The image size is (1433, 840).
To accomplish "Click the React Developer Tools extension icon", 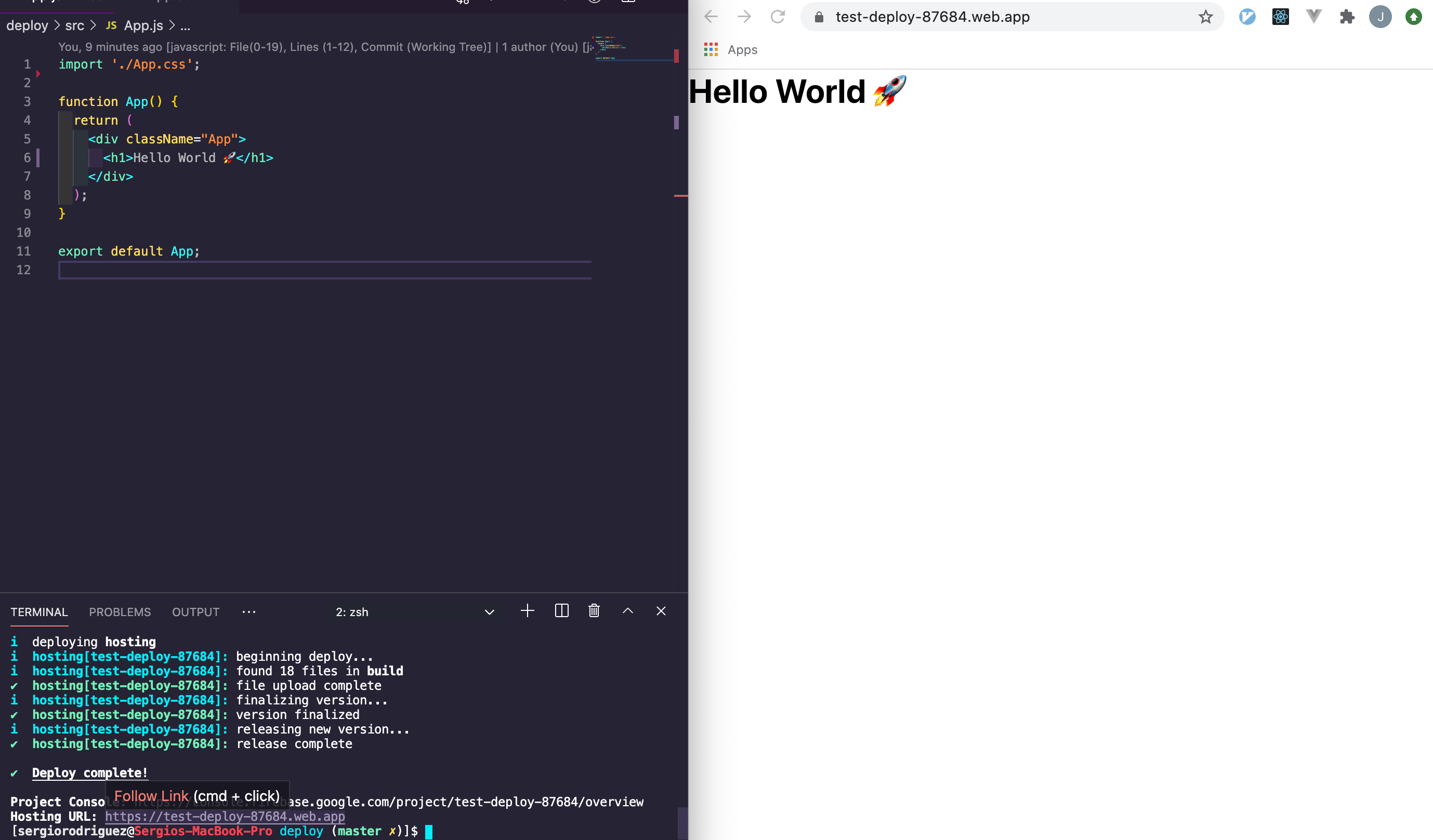I will click(x=1280, y=17).
